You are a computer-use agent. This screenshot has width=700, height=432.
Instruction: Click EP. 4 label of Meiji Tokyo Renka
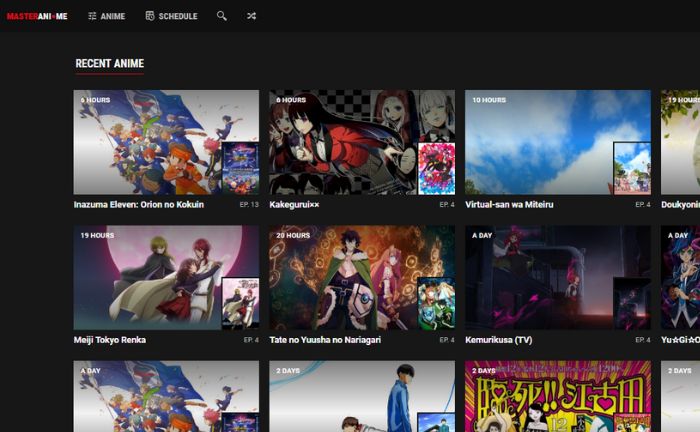click(x=251, y=340)
